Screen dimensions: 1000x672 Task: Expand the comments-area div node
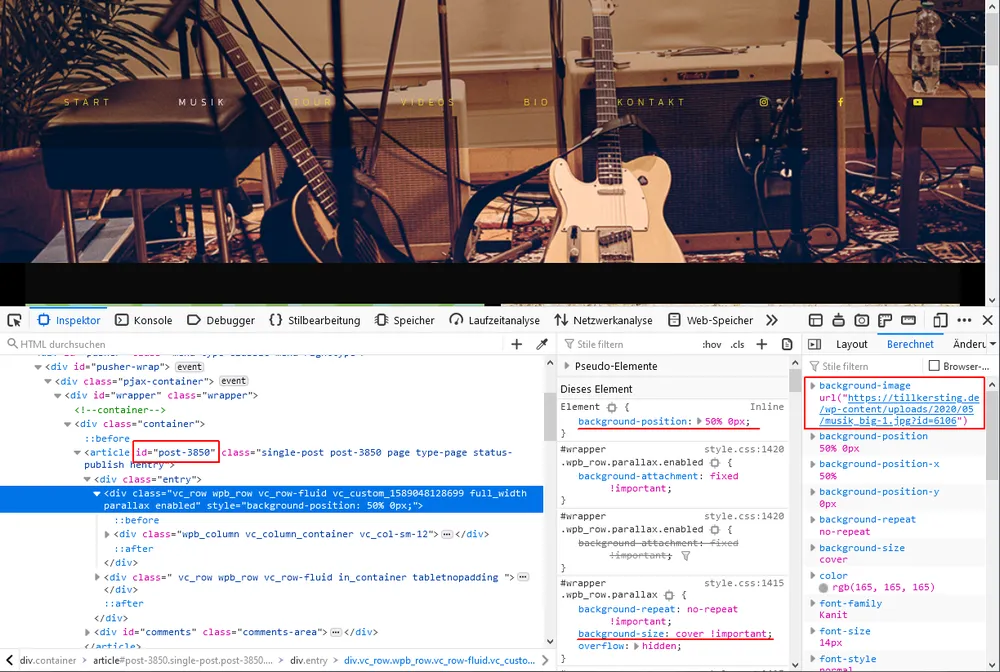point(87,632)
